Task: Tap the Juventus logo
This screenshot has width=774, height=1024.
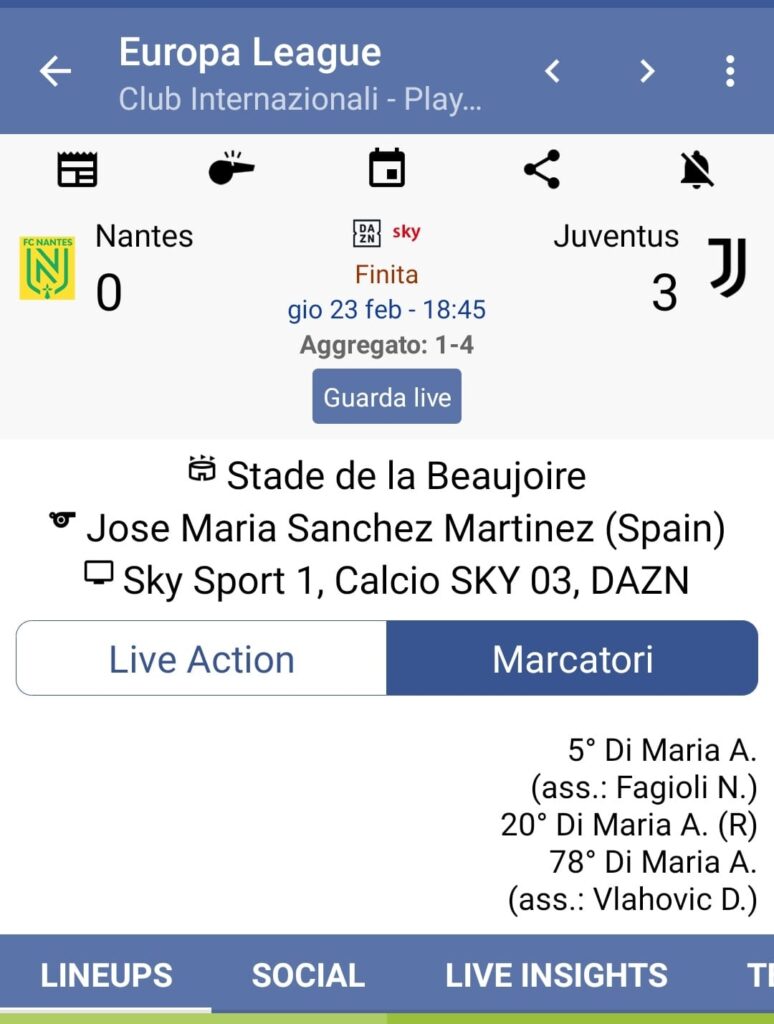Action: [x=727, y=267]
